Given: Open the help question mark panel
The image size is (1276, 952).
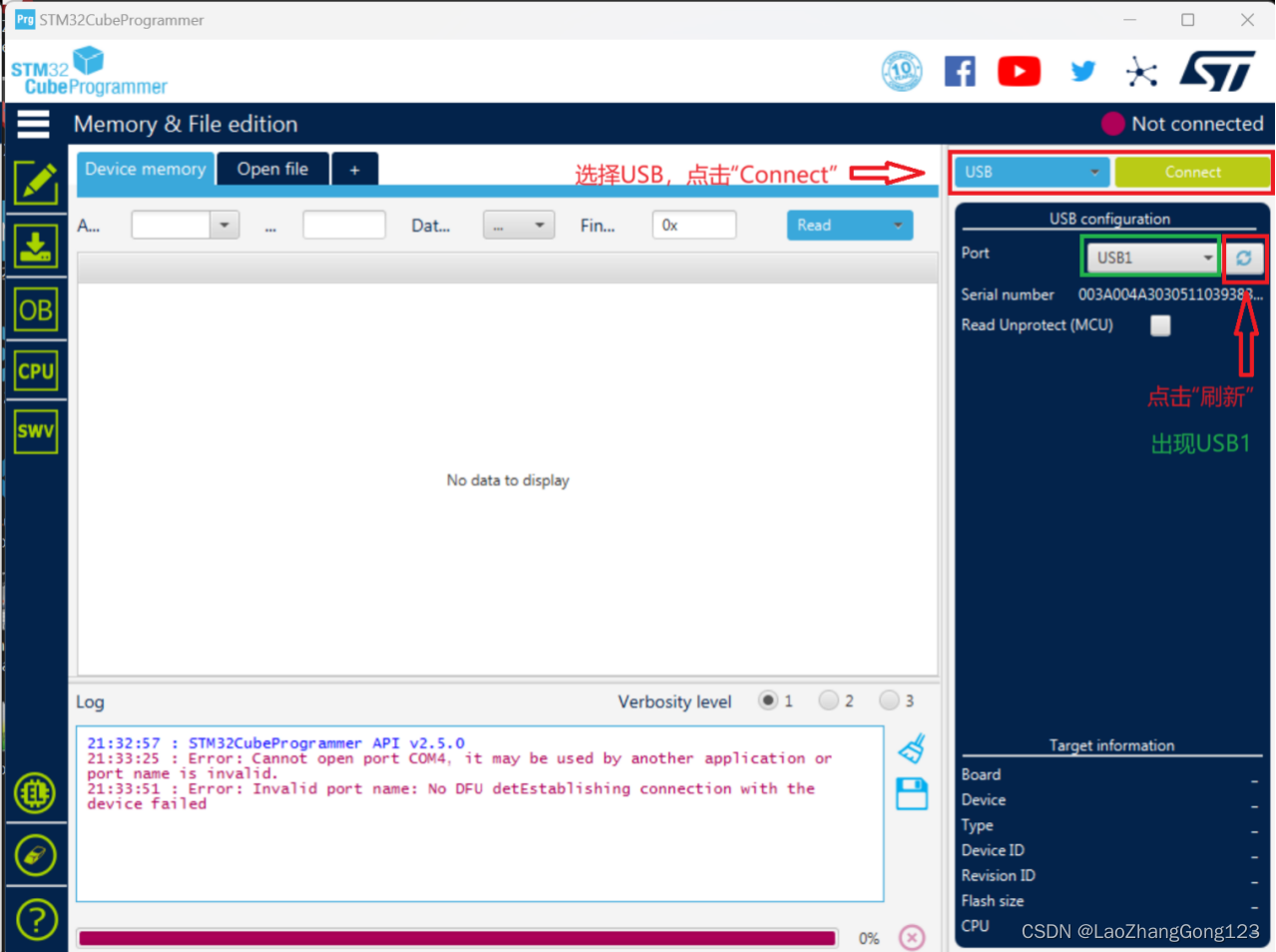Looking at the screenshot, I should tap(36, 919).
